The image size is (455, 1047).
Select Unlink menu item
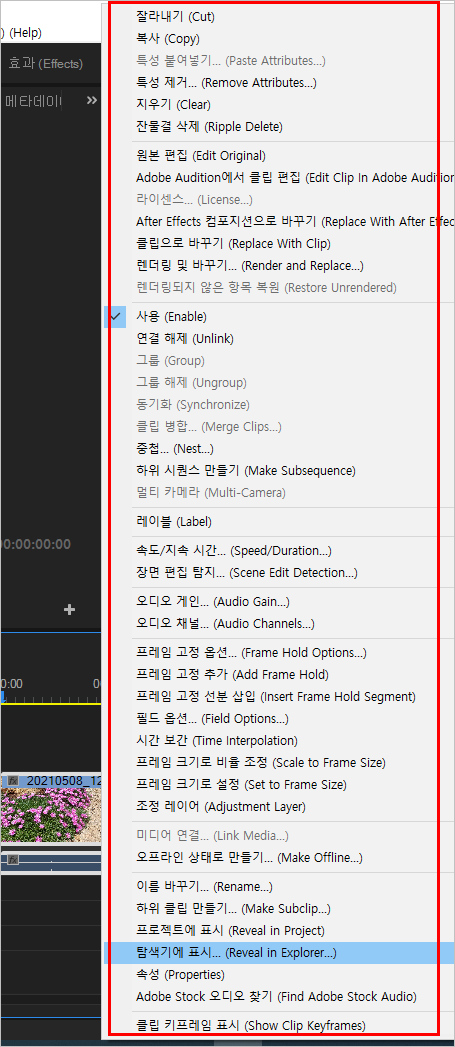279,339
